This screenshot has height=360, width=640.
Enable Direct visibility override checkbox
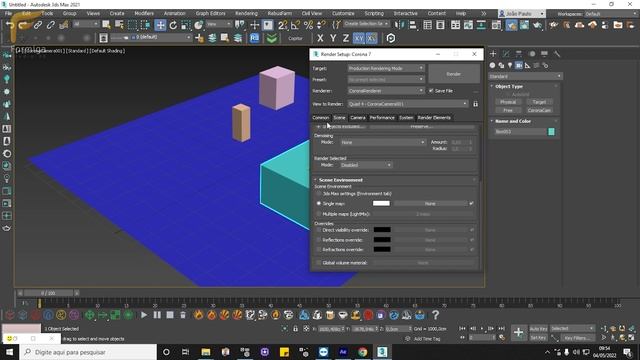click(319, 230)
